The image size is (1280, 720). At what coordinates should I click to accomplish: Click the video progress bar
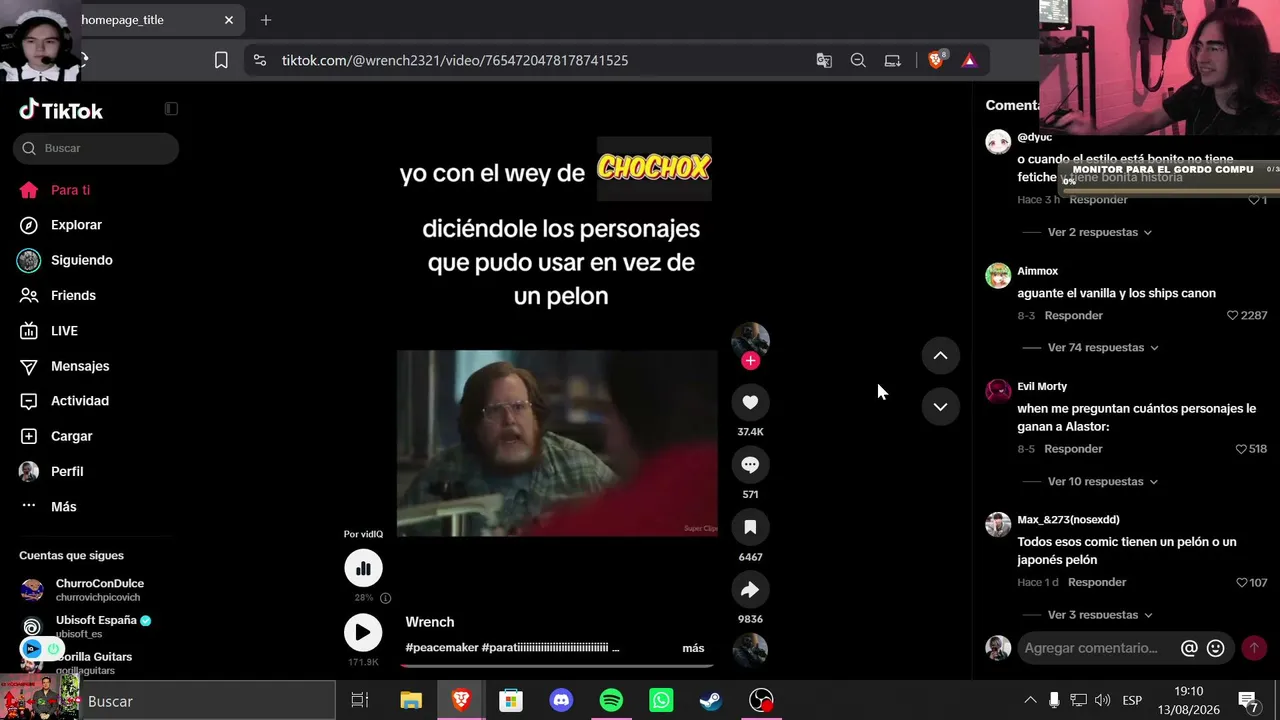(558, 665)
